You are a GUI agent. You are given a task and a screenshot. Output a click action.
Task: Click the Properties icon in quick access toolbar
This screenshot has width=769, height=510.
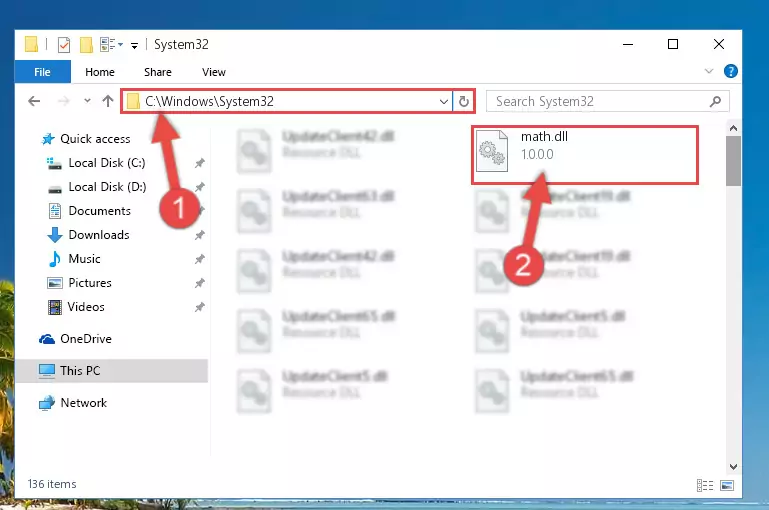click(64, 45)
